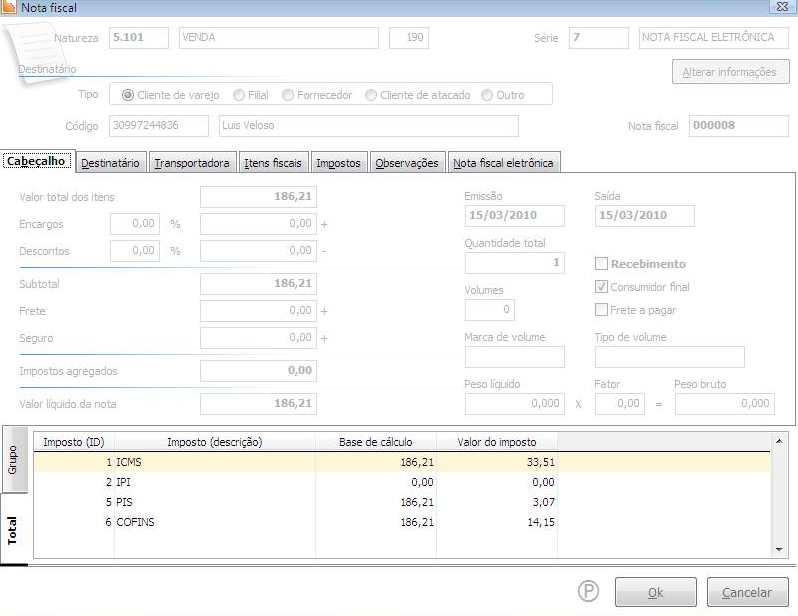Select the IPI tax row
Viewport: 798px width, 616px height.
tap(402, 482)
